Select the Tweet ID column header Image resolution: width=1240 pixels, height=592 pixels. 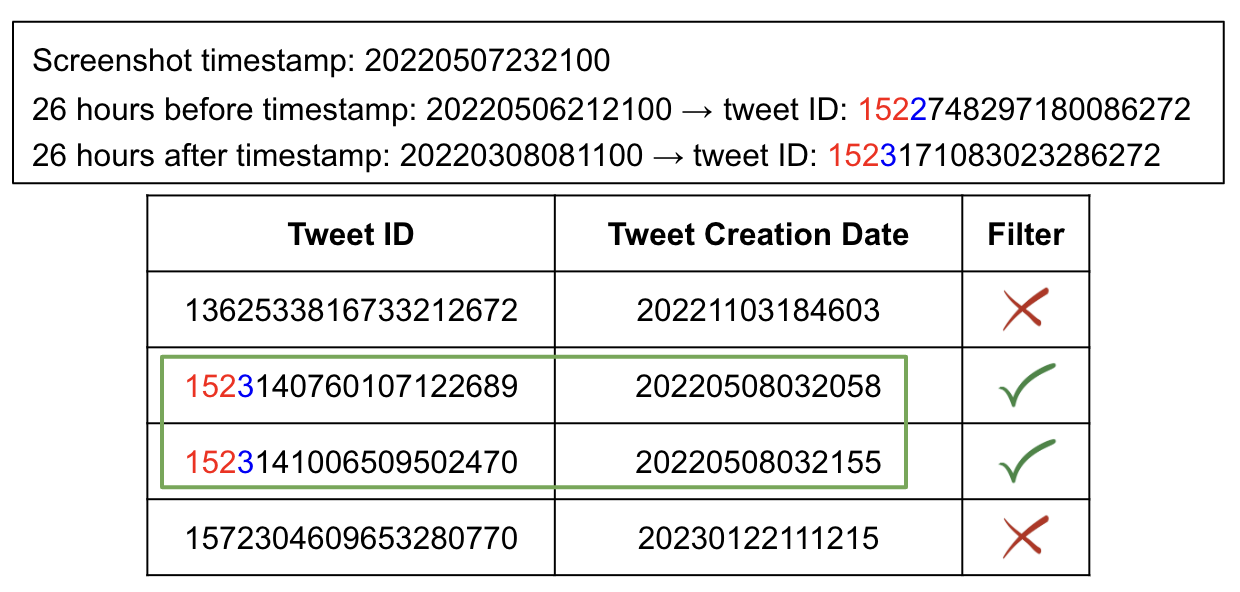[x=351, y=234]
